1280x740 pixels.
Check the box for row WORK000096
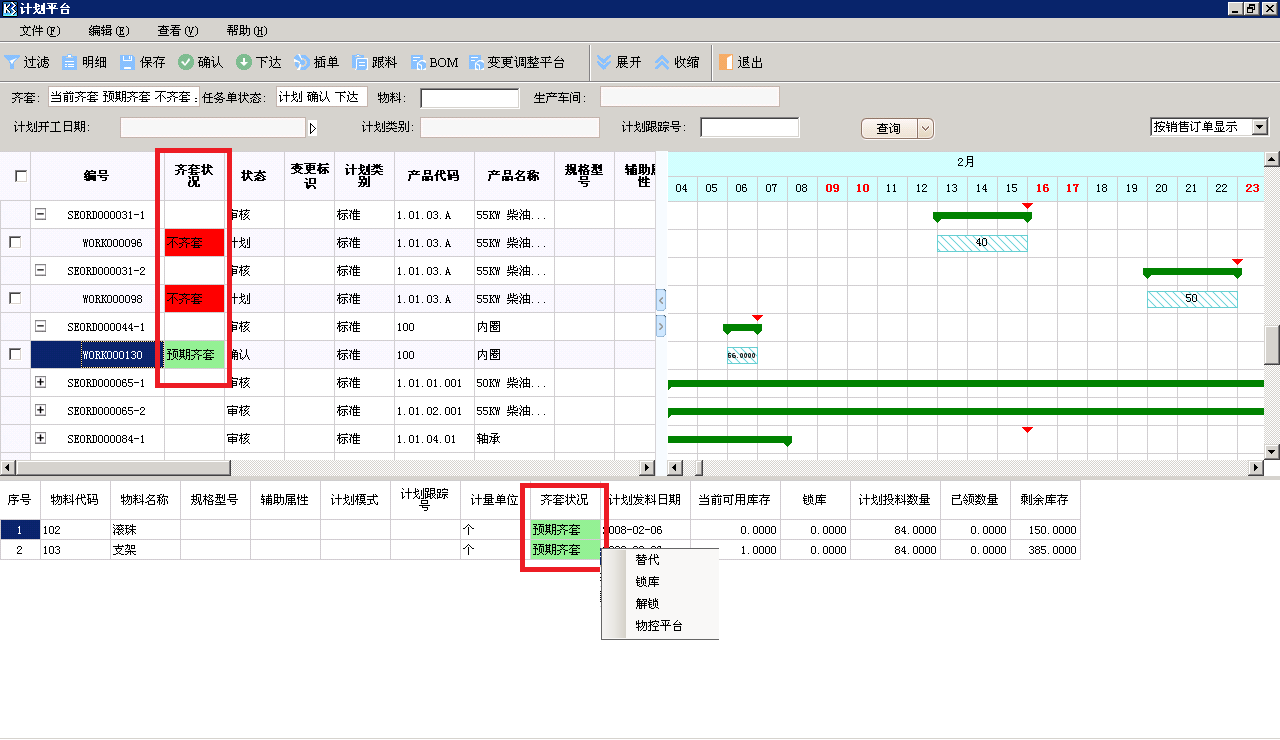tap(15, 242)
